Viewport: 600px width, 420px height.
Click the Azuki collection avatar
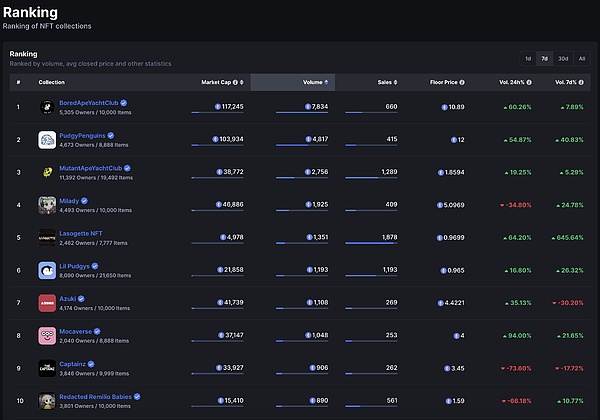coord(47,302)
